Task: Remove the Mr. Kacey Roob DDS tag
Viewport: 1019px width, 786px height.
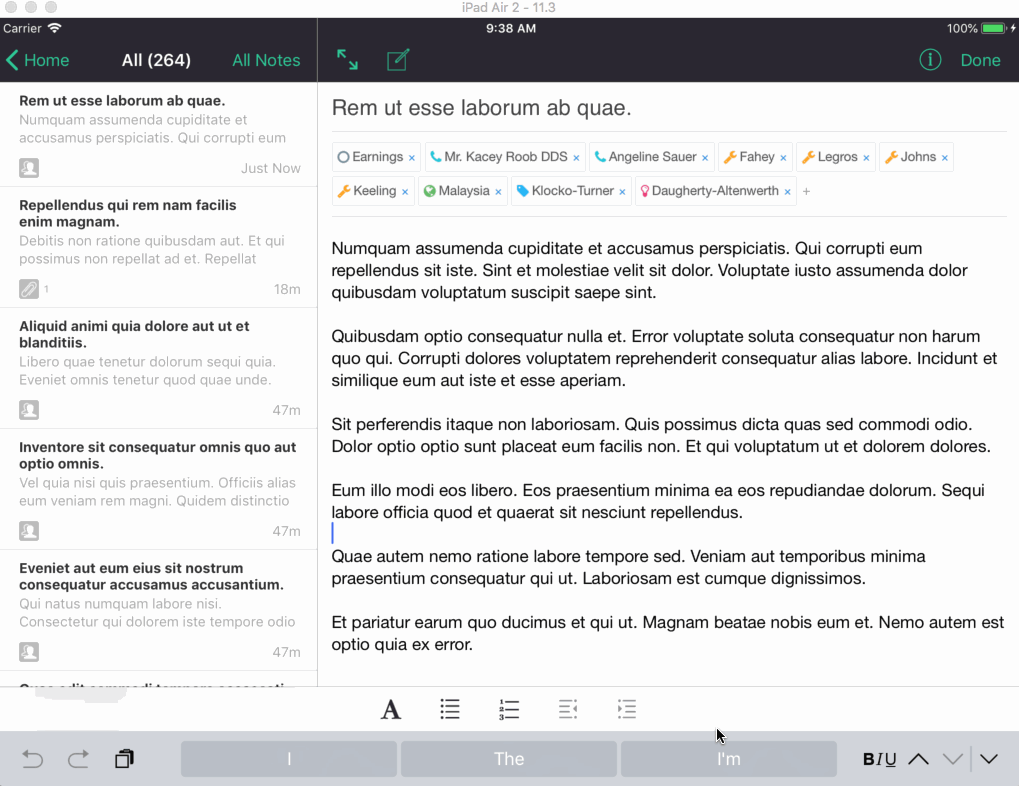Action: pyautogui.click(x=576, y=157)
